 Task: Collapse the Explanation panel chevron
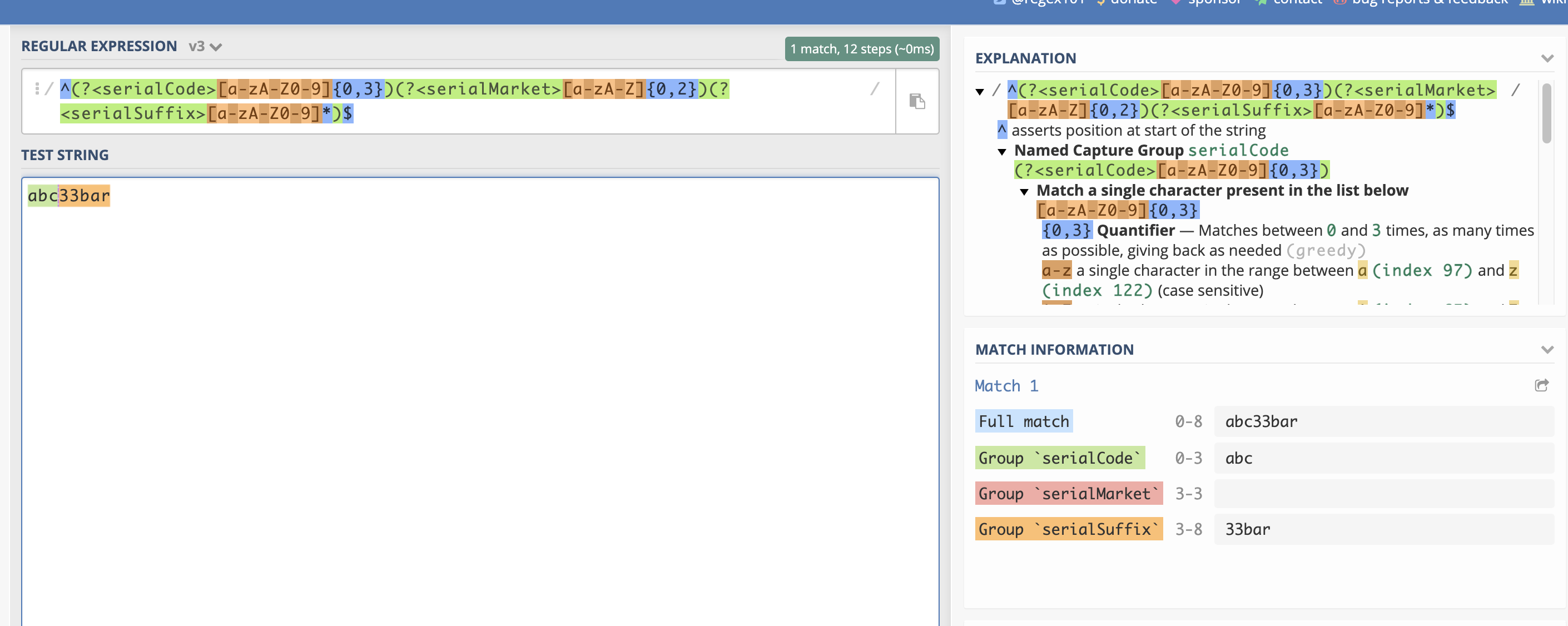click(x=1547, y=58)
